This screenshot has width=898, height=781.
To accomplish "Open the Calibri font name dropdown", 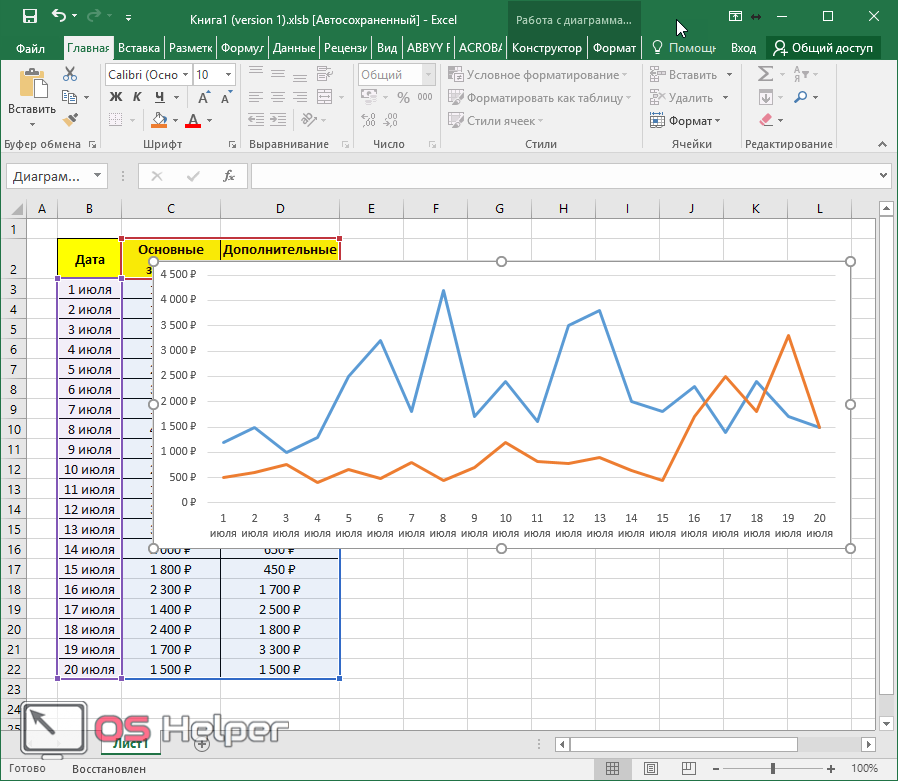I will tap(185, 75).
